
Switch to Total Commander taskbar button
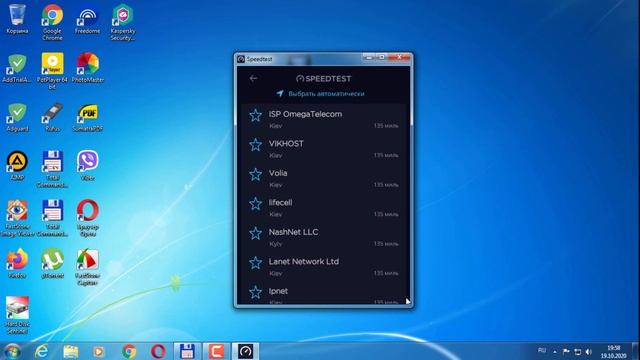pos(187,351)
